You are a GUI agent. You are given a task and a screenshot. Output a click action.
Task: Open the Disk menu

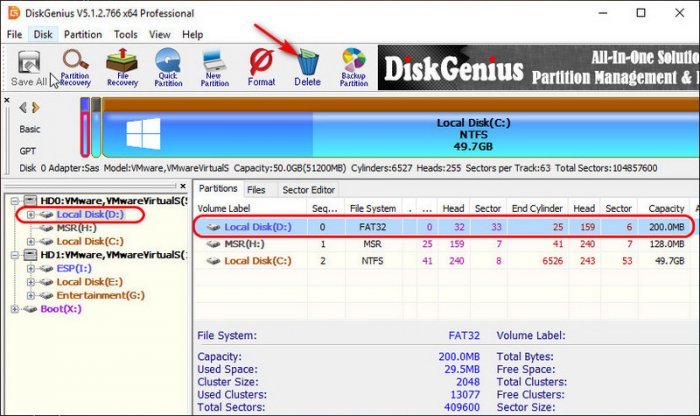(x=43, y=34)
